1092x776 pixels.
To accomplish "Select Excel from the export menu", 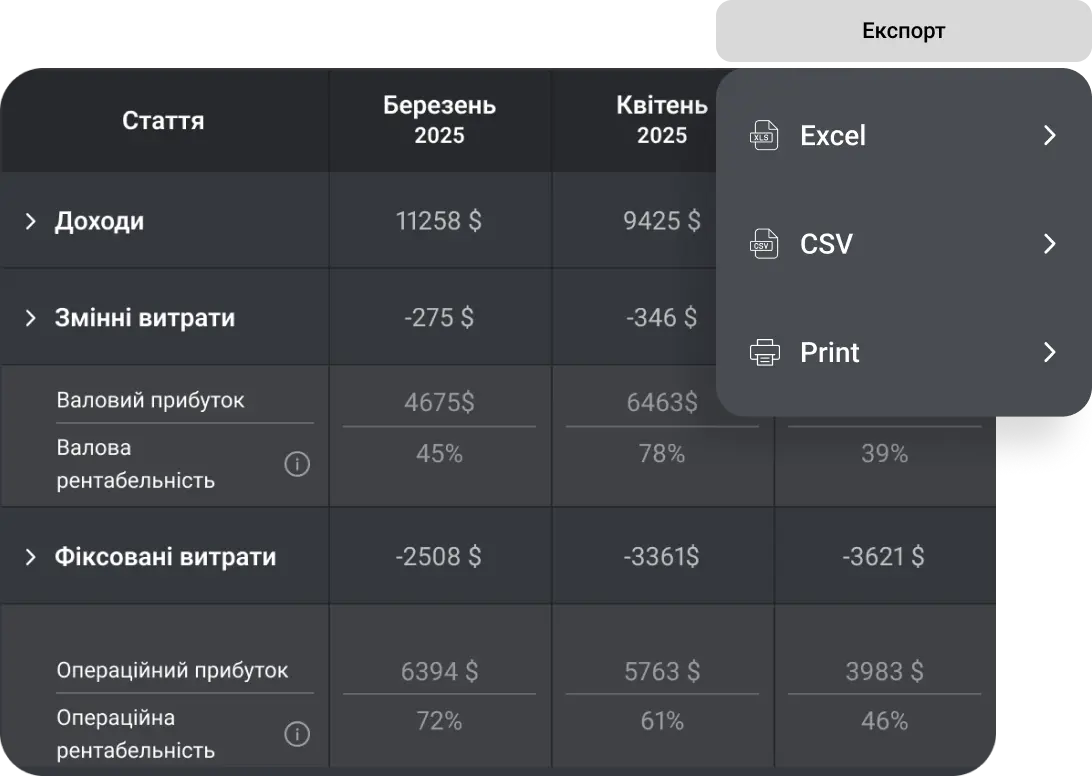I will click(x=831, y=135).
